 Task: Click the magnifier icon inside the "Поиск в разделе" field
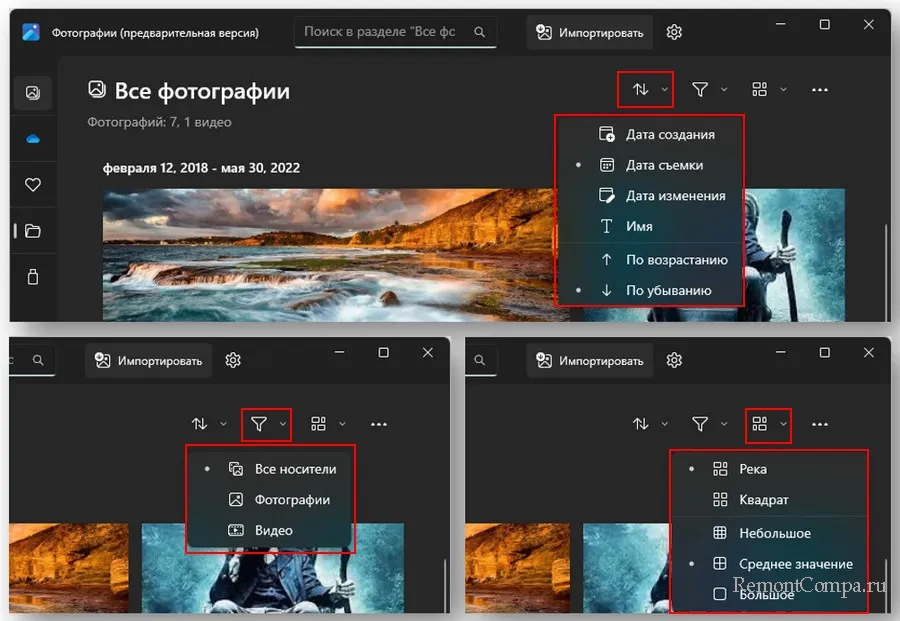(479, 32)
